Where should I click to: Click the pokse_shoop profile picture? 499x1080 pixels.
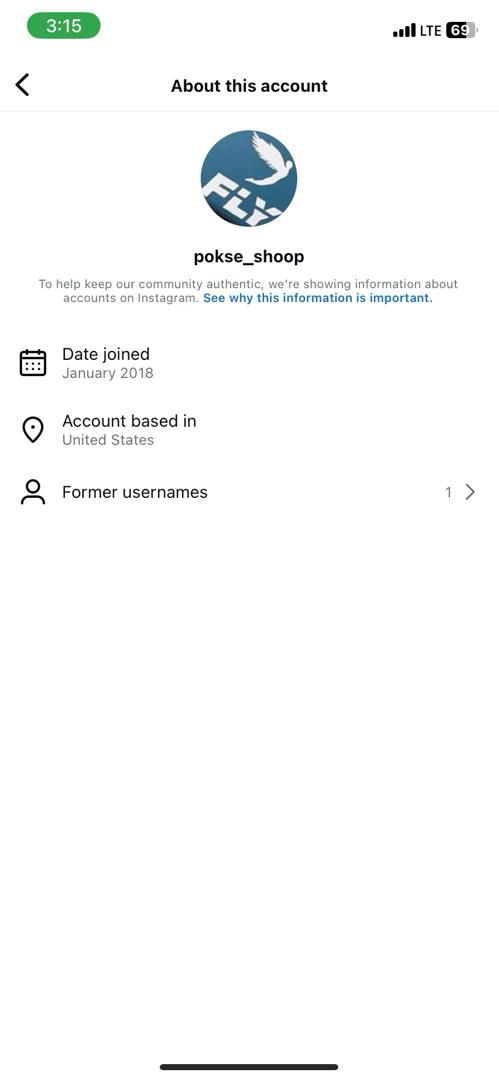tap(249, 178)
